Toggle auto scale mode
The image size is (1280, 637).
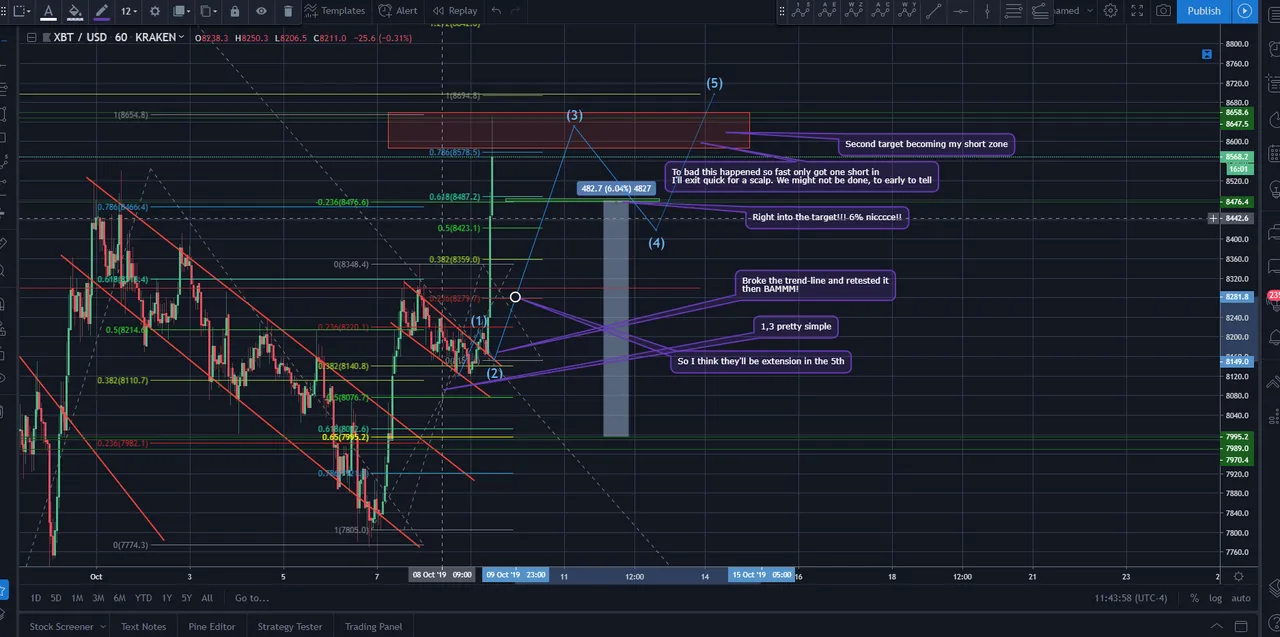tap(1241, 598)
